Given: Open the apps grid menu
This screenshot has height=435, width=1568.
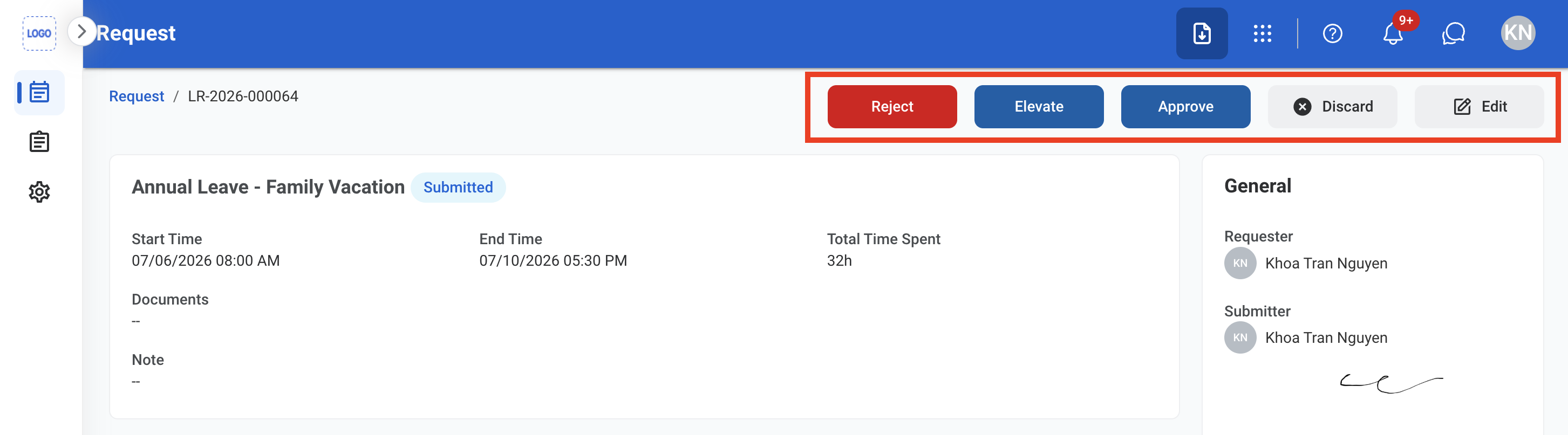Looking at the screenshot, I should point(1263,33).
